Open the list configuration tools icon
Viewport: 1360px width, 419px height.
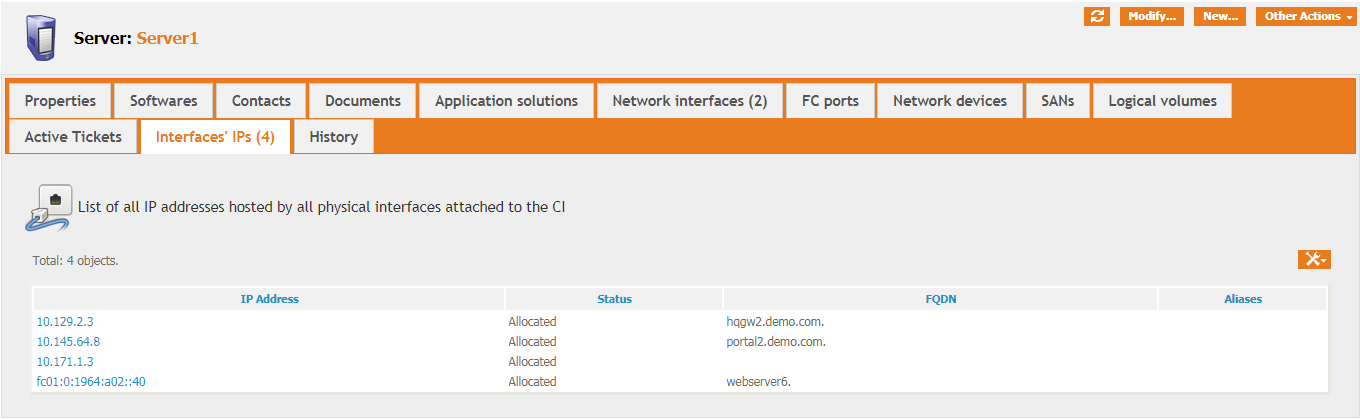coord(1314,260)
